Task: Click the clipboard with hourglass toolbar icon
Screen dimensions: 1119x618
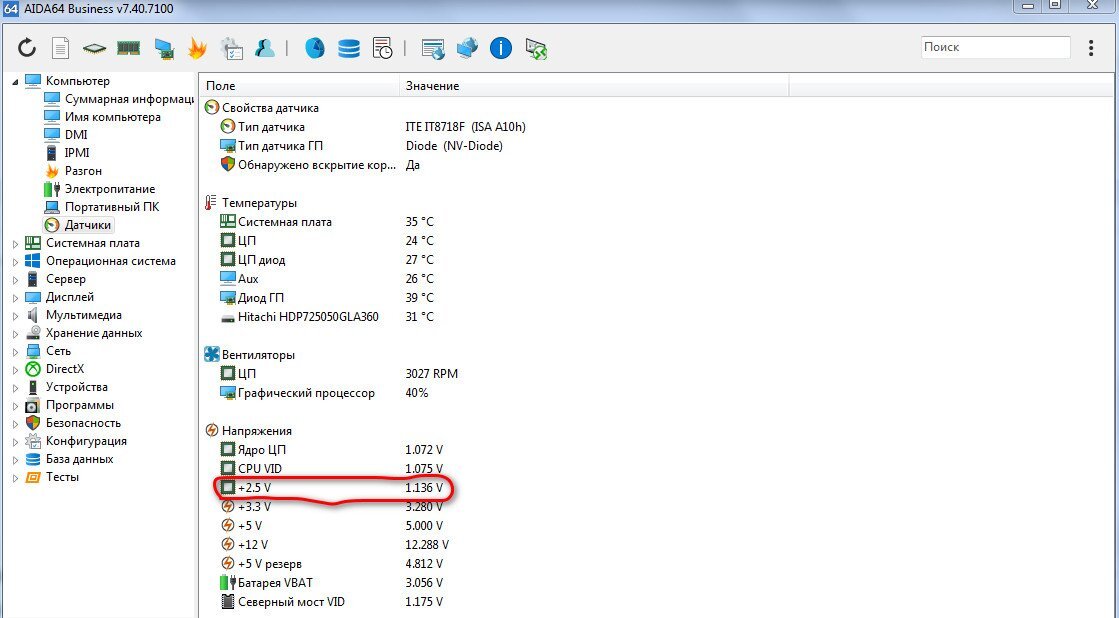Action: [x=232, y=48]
